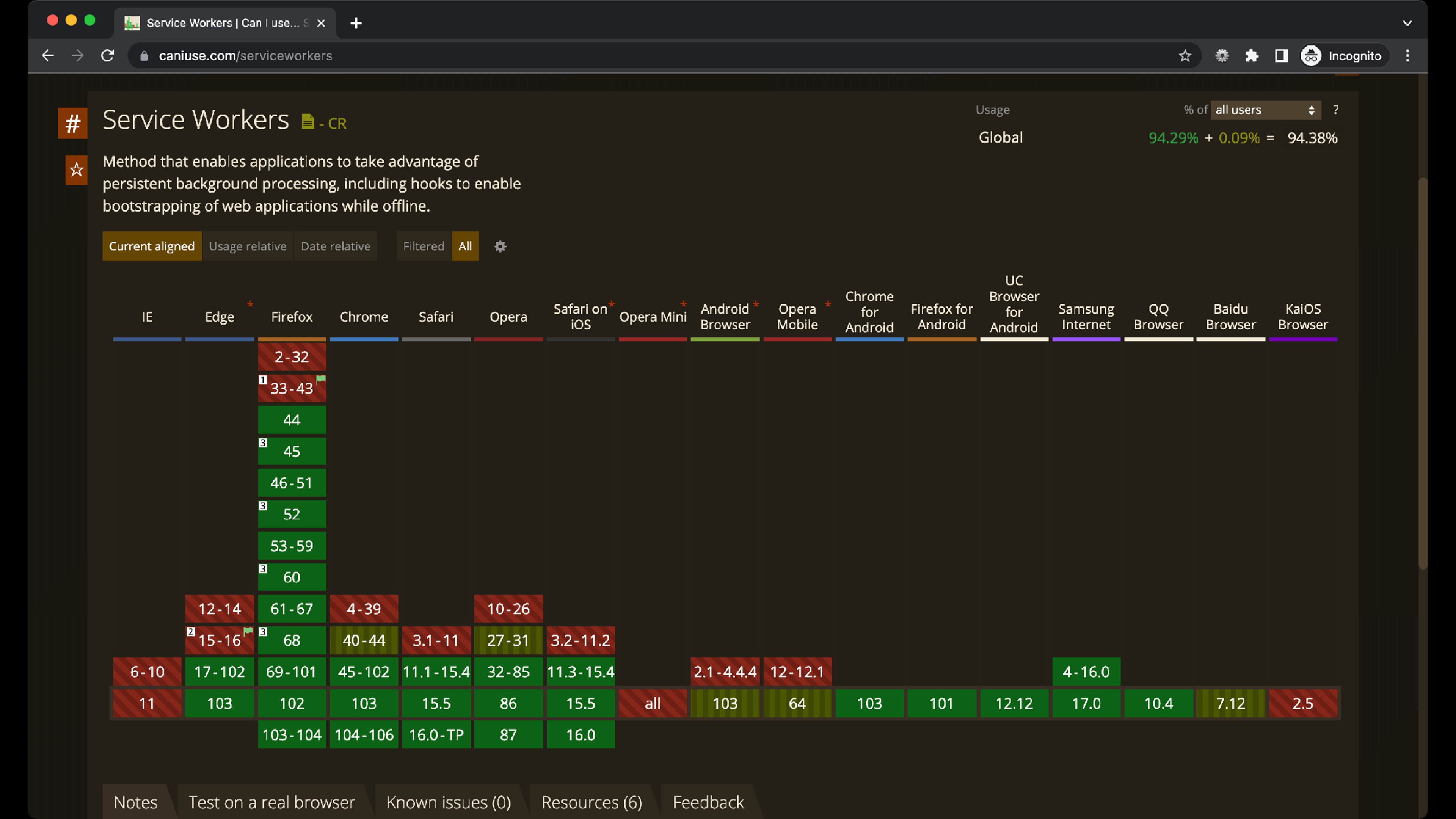Click the Firefox 33-43 version cell
This screenshot has height=819, width=1456.
tap(292, 388)
